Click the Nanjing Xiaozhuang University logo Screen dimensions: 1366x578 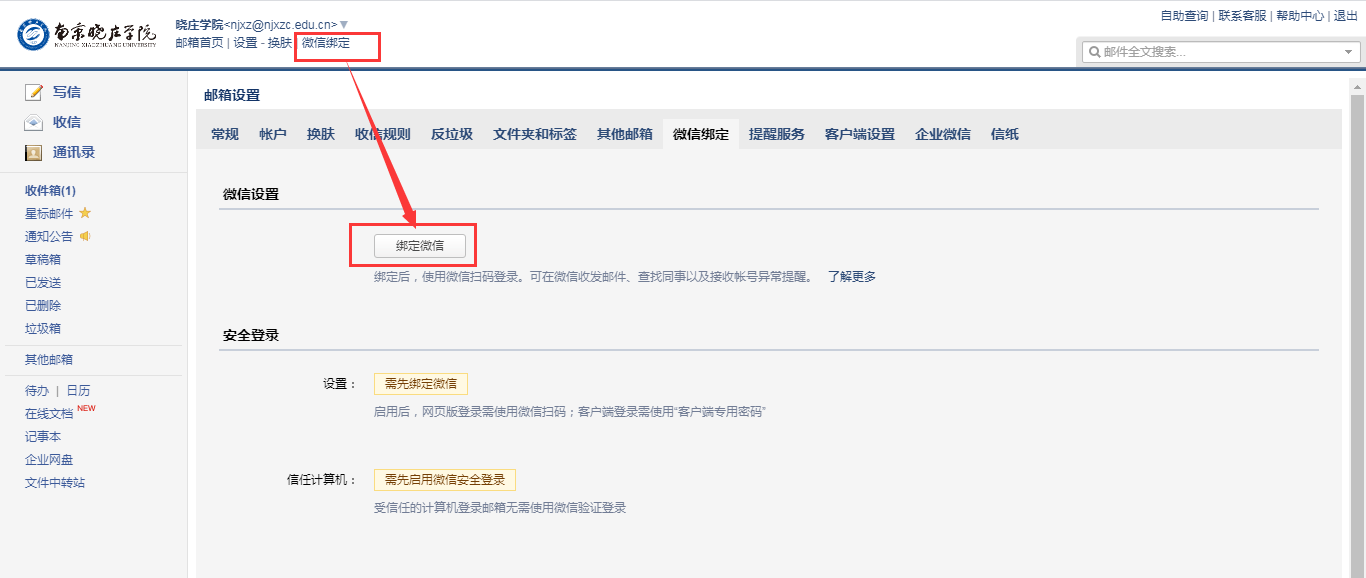click(x=87, y=34)
